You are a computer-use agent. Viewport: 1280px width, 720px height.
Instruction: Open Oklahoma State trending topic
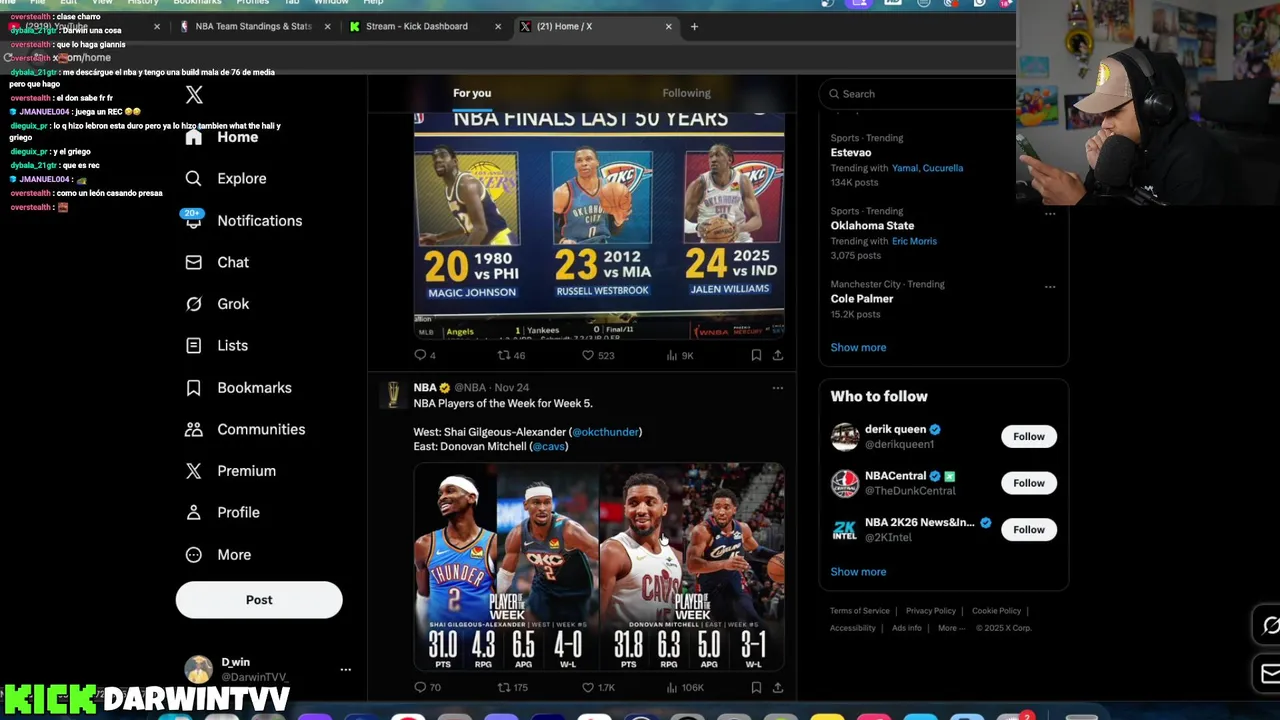click(x=872, y=225)
